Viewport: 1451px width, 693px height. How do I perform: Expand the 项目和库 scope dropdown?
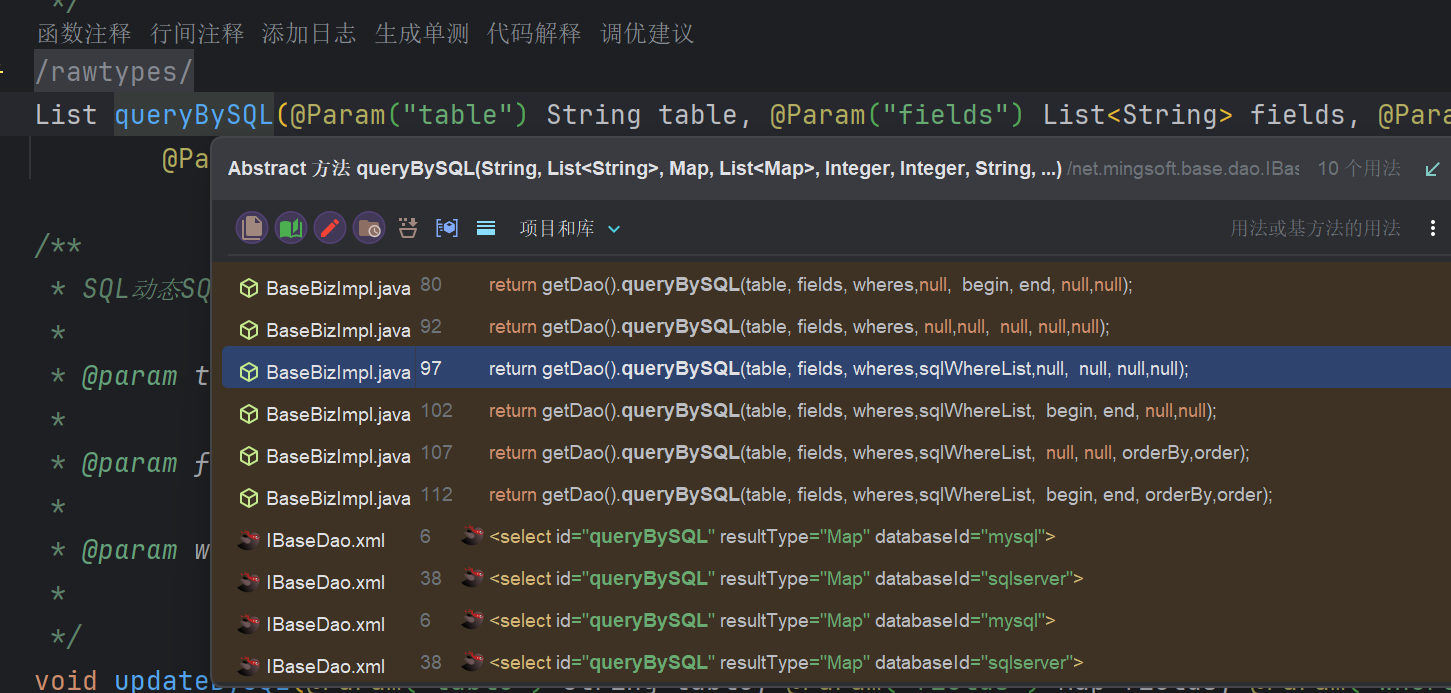[x=557, y=229]
